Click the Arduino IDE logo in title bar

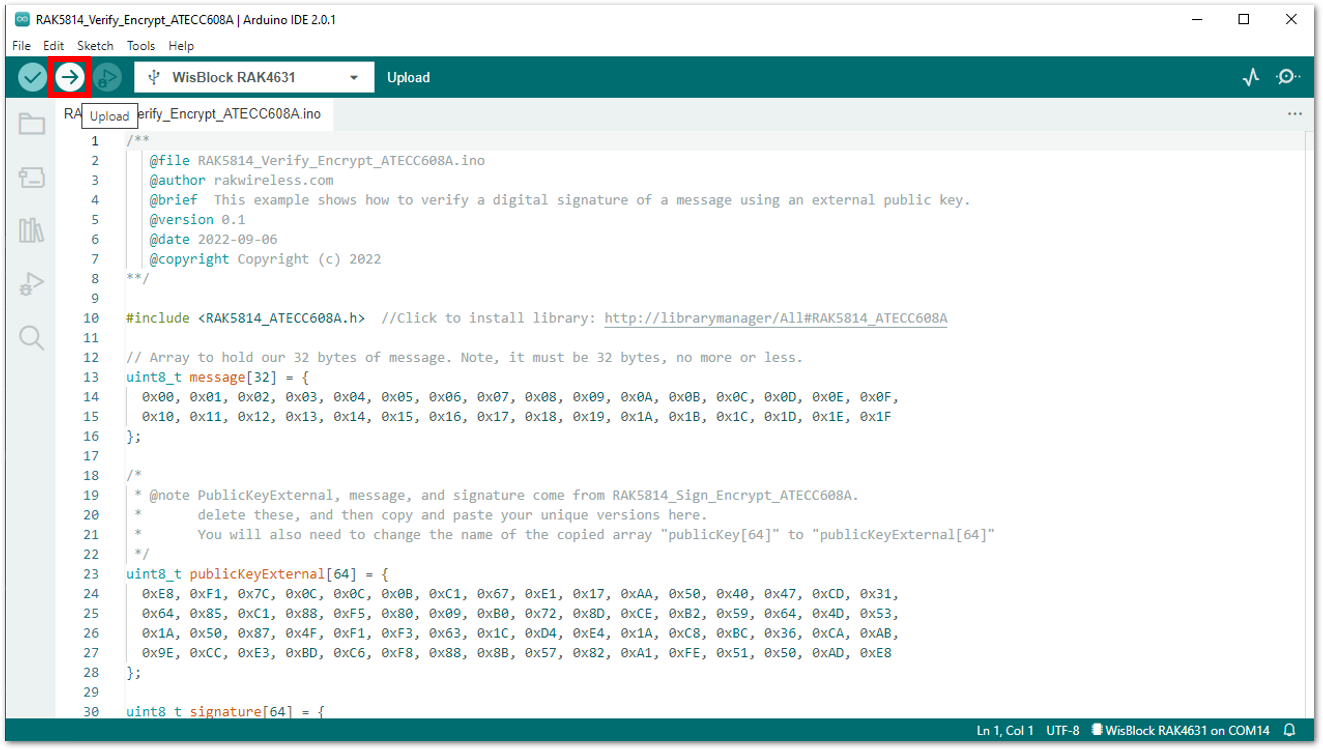(x=22, y=19)
